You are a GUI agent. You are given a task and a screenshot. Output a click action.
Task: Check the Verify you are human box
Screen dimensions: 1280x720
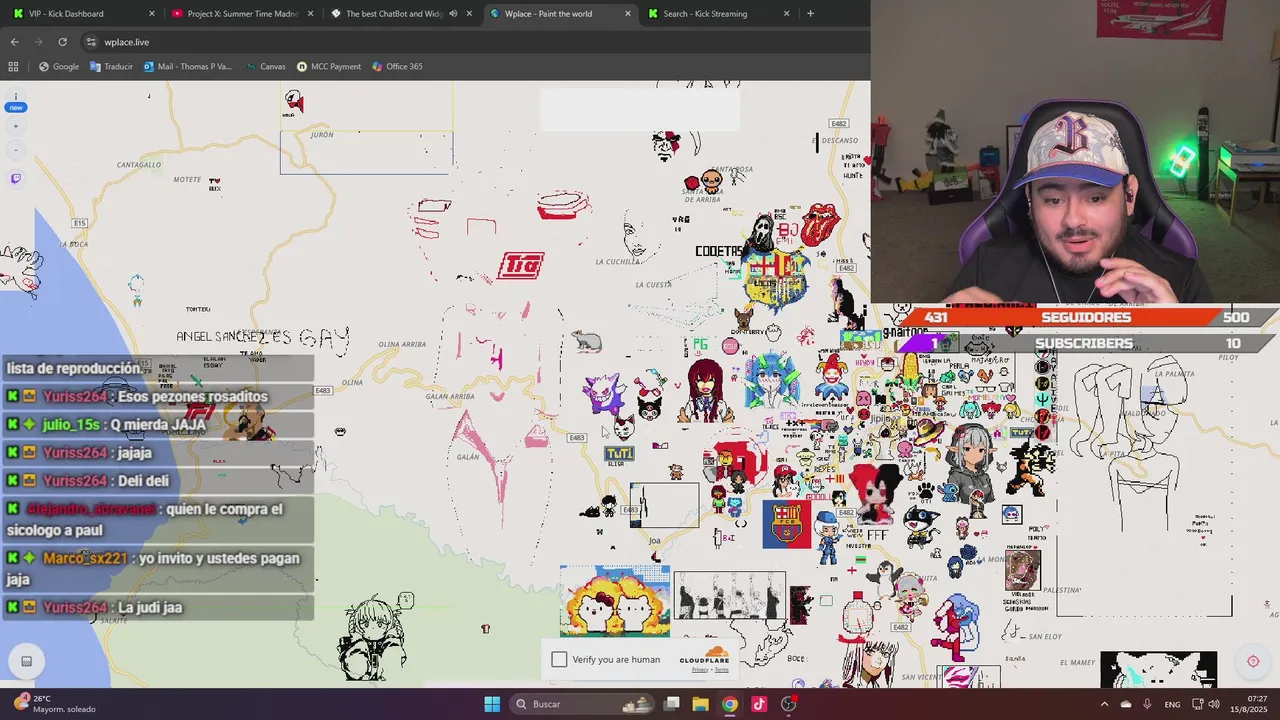click(x=559, y=659)
